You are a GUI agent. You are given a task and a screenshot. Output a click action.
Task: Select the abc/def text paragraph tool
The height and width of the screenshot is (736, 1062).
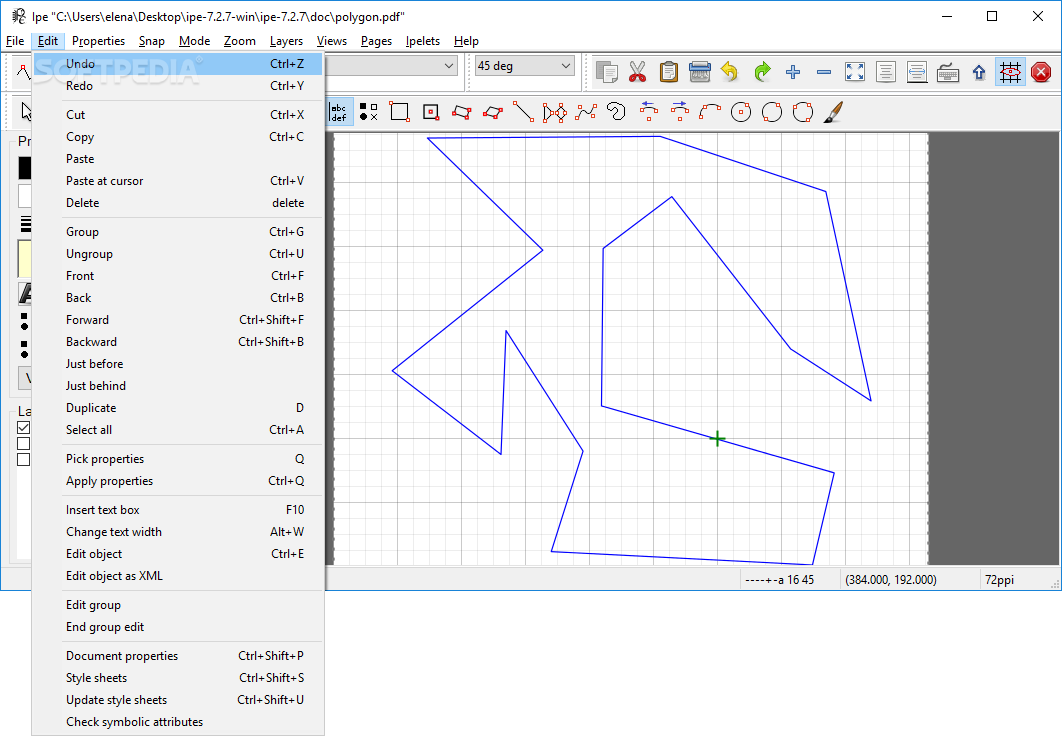(338, 112)
